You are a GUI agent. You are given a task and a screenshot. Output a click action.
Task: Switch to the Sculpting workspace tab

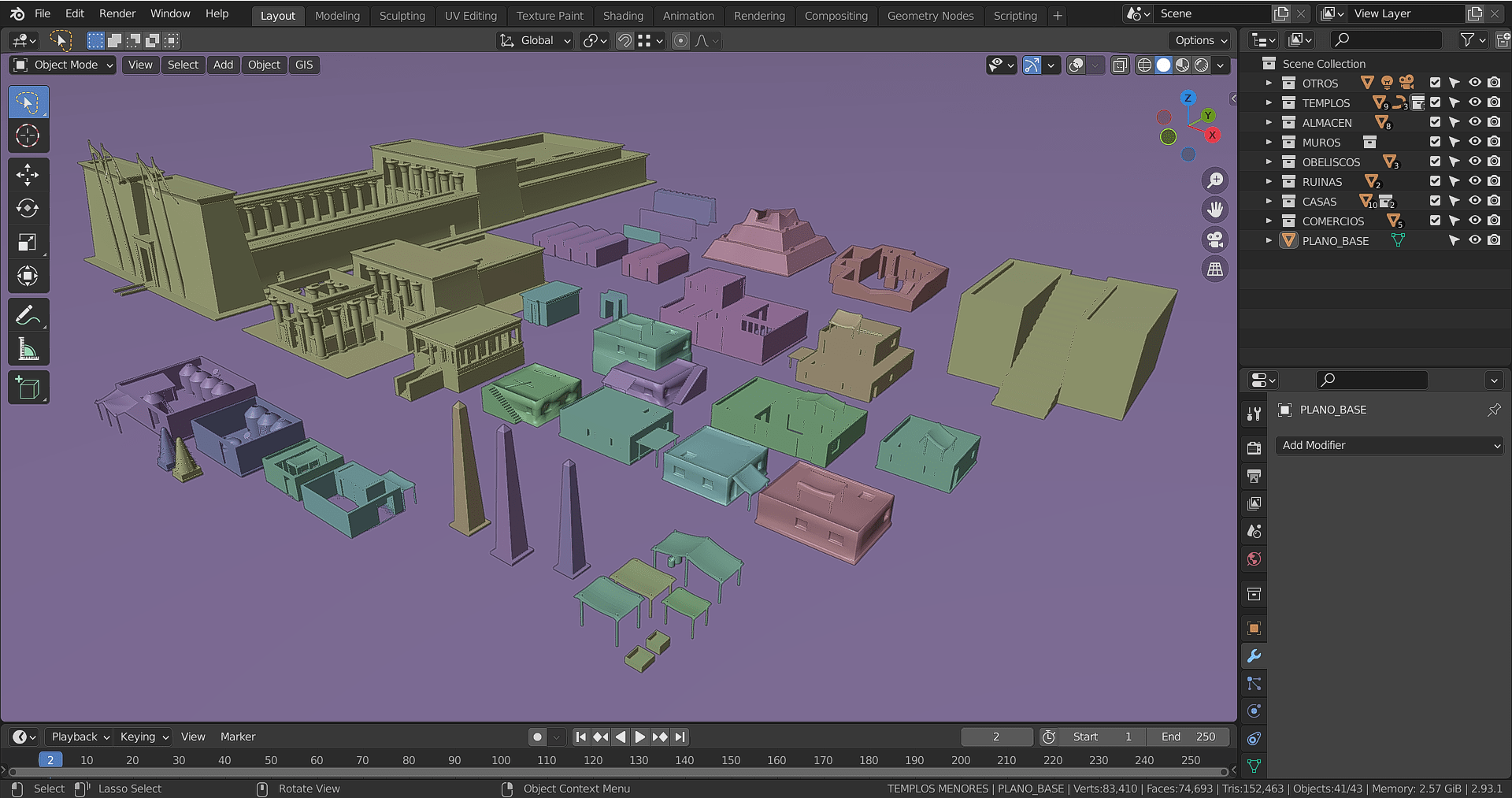(402, 15)
